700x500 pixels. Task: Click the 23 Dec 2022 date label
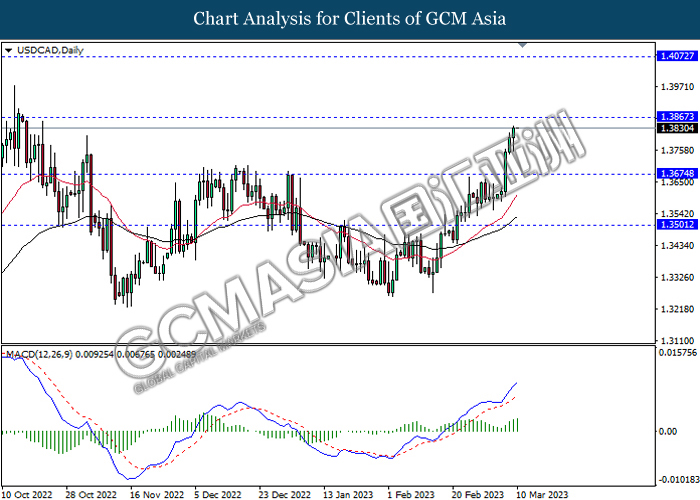[285, 495]
